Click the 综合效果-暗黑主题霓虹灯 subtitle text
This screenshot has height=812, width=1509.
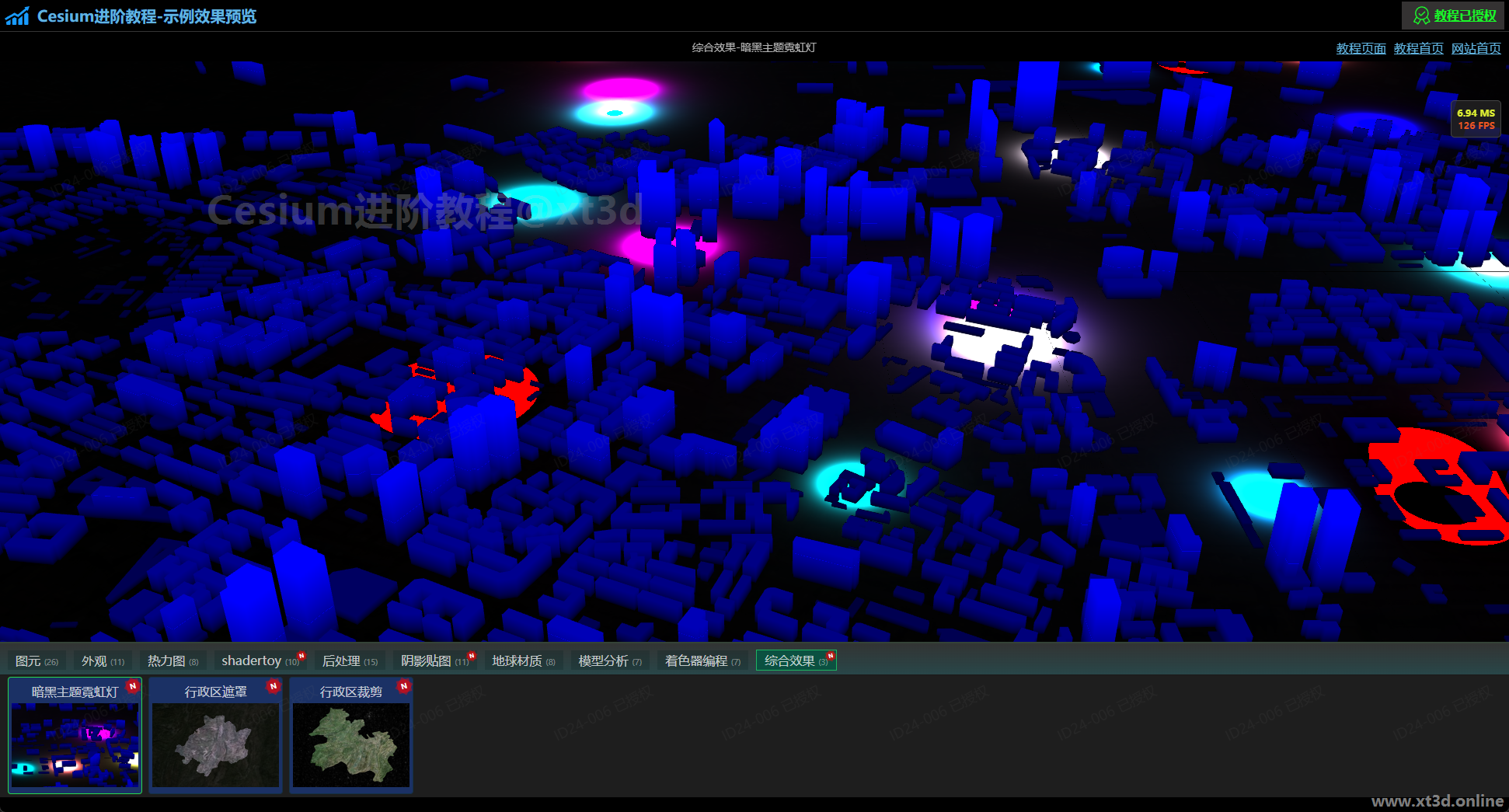coord(754,47)
